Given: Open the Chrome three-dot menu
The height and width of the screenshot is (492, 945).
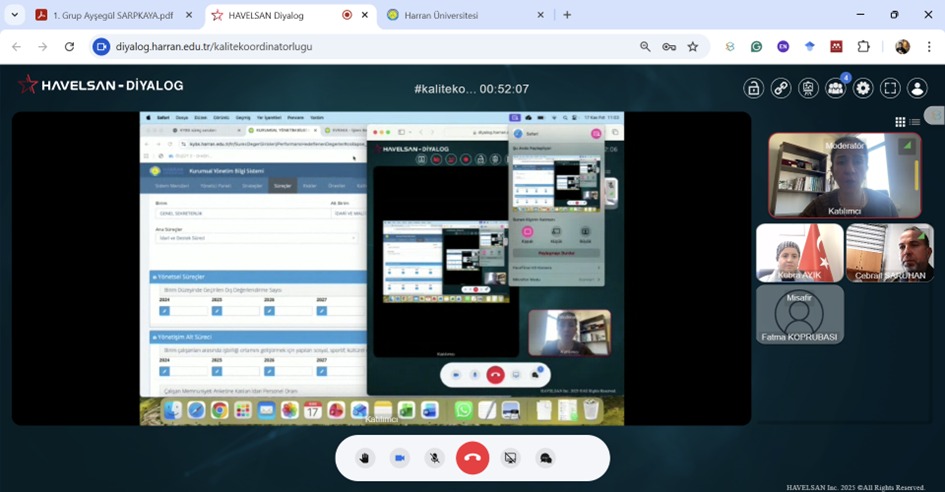Looking at the screenshot, I should 926,46.
